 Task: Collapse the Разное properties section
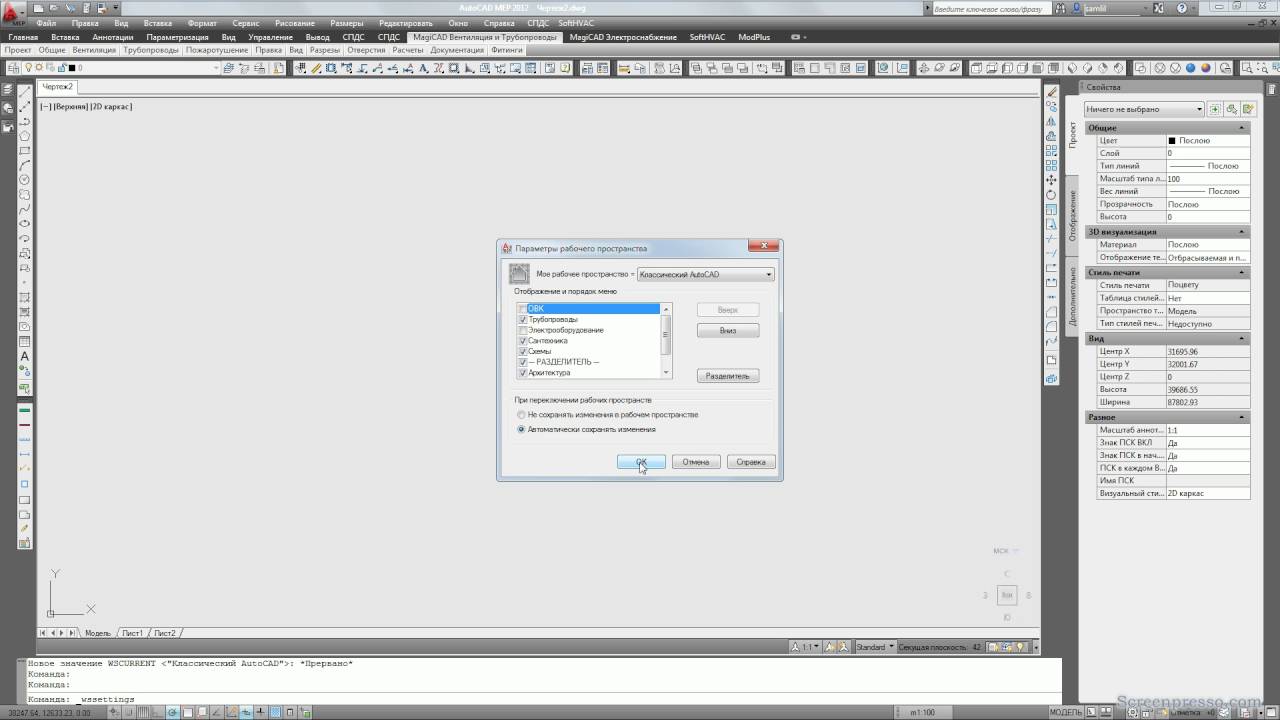coord(1243,417)
